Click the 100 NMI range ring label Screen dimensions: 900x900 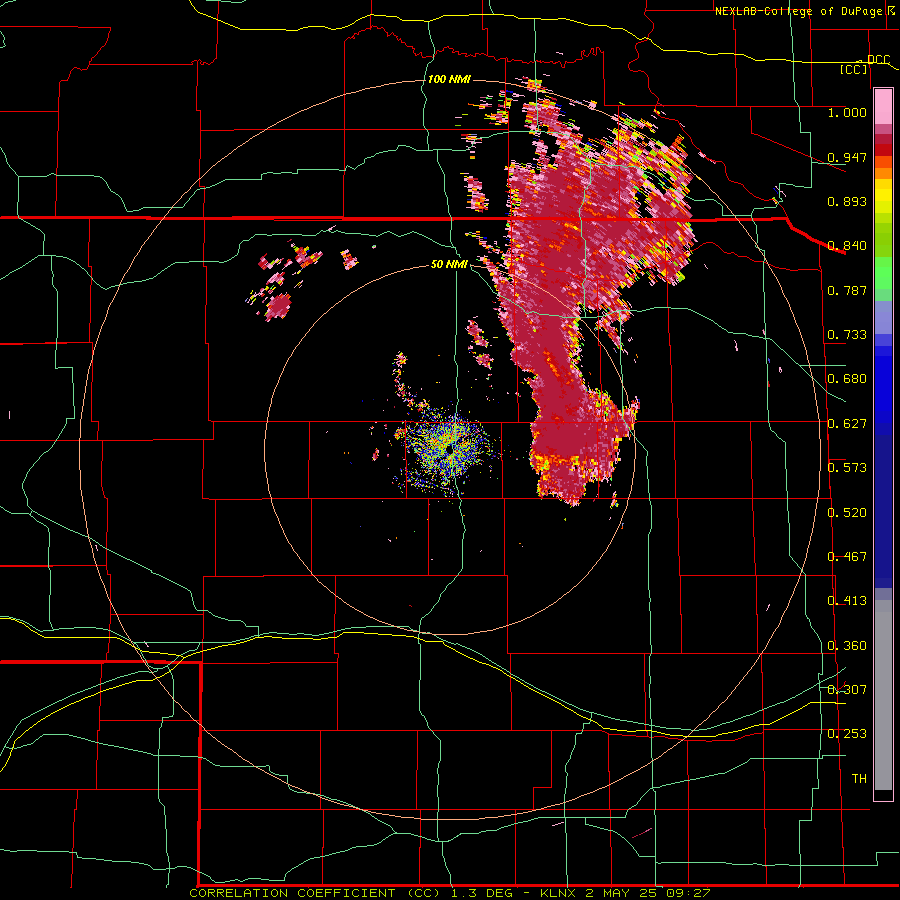pos(449,79)
